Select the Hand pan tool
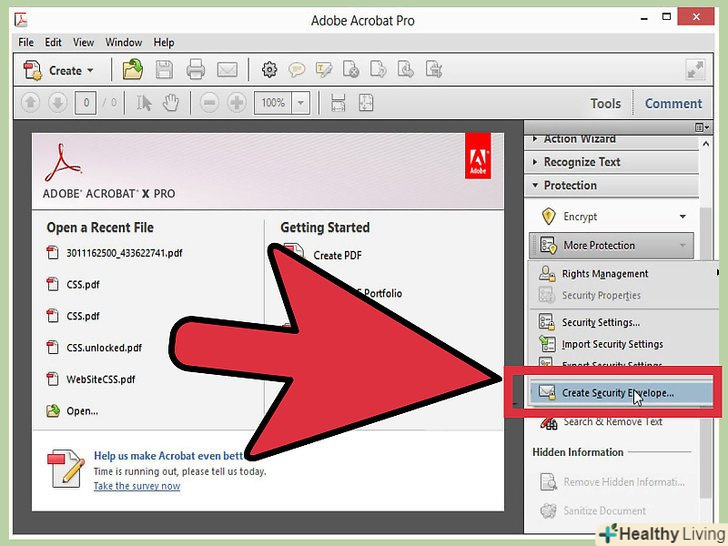Screen dimensions: 728x546 (171, 103)
